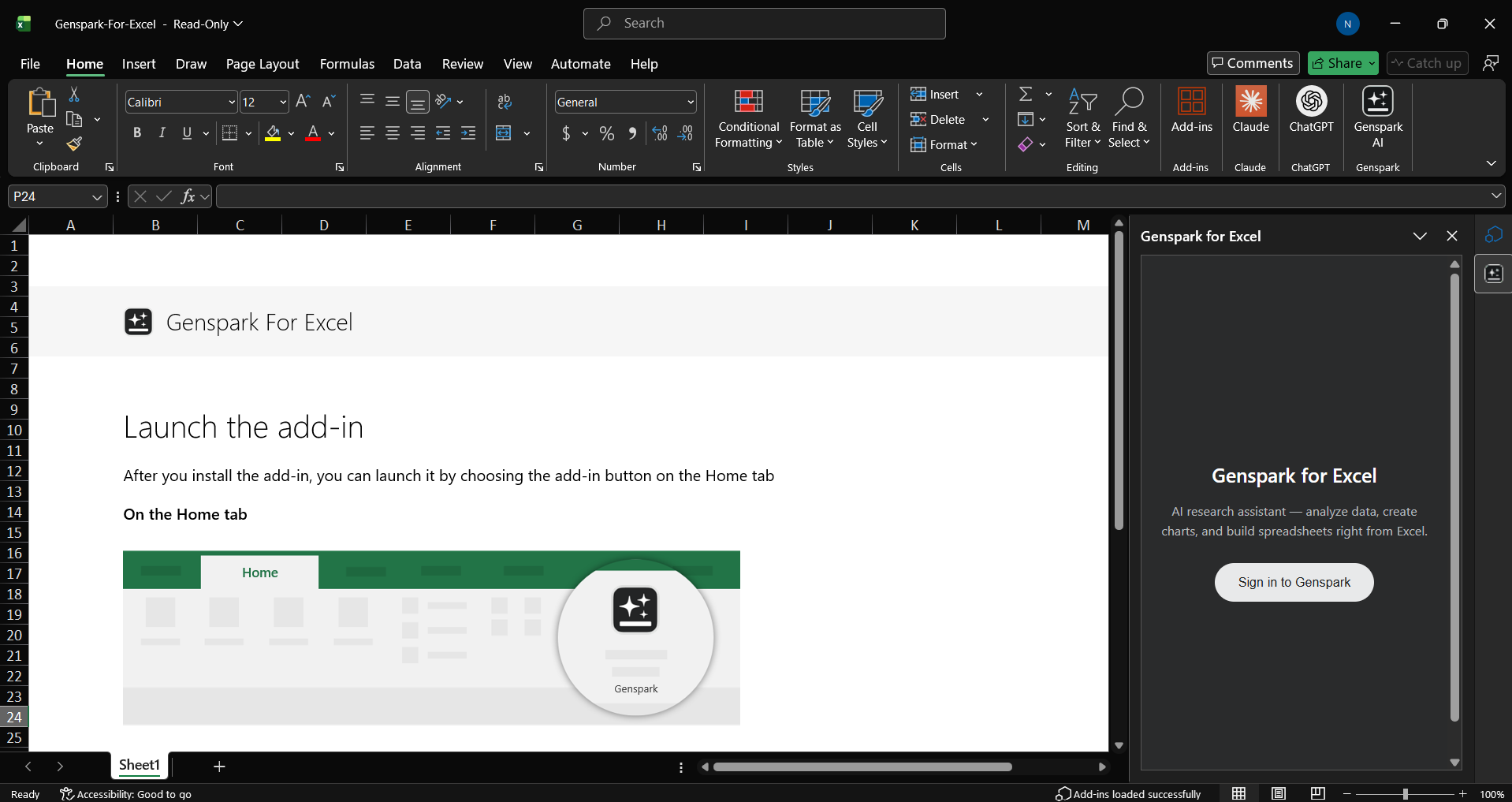The height and width of the screenshot is (802, 1512).
Task: Open Genspark AI from the ribbon
Action: 1378,117
